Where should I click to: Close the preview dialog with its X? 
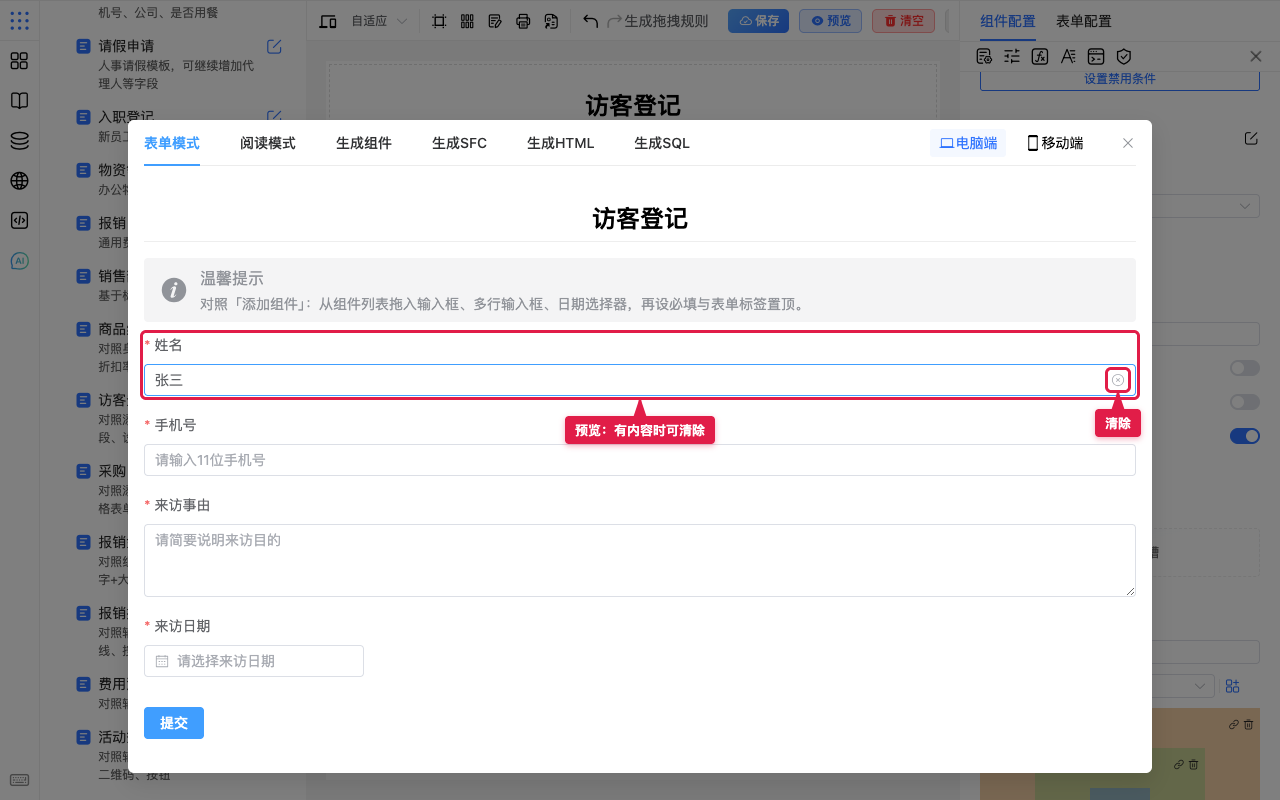(x=1128, y=143)
